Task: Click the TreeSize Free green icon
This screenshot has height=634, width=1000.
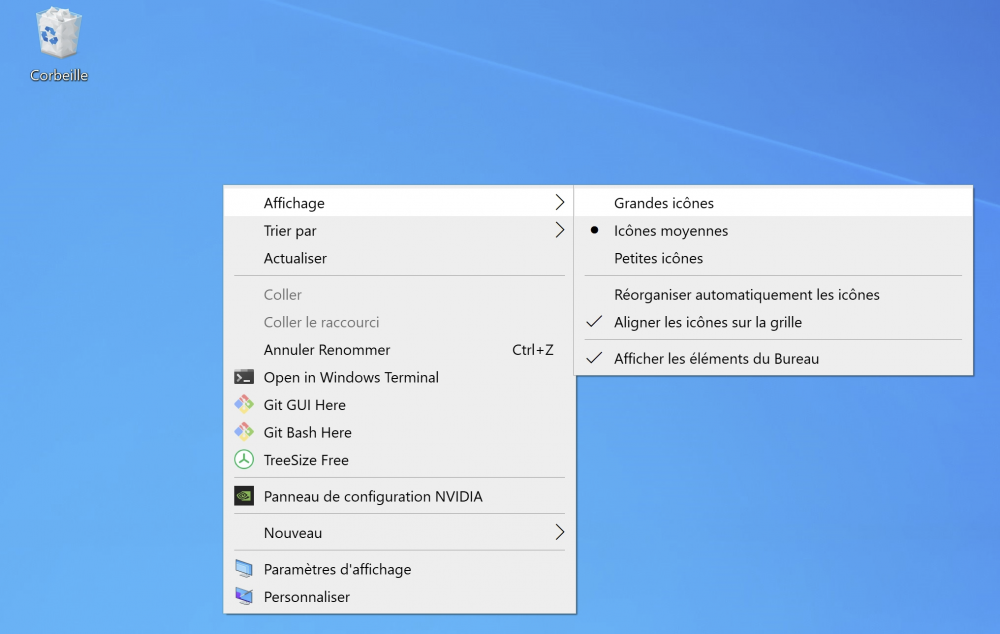Action: [244, 460]
